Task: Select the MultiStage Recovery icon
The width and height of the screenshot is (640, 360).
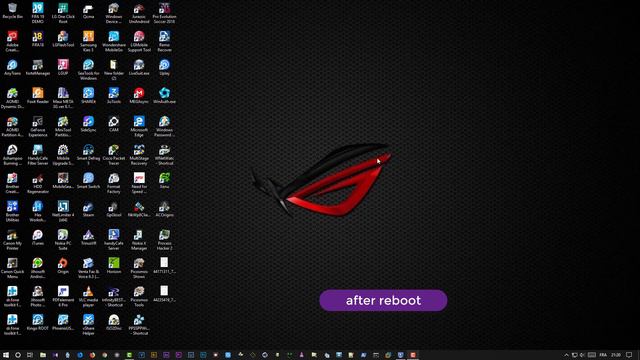Action: pos(139,154)
